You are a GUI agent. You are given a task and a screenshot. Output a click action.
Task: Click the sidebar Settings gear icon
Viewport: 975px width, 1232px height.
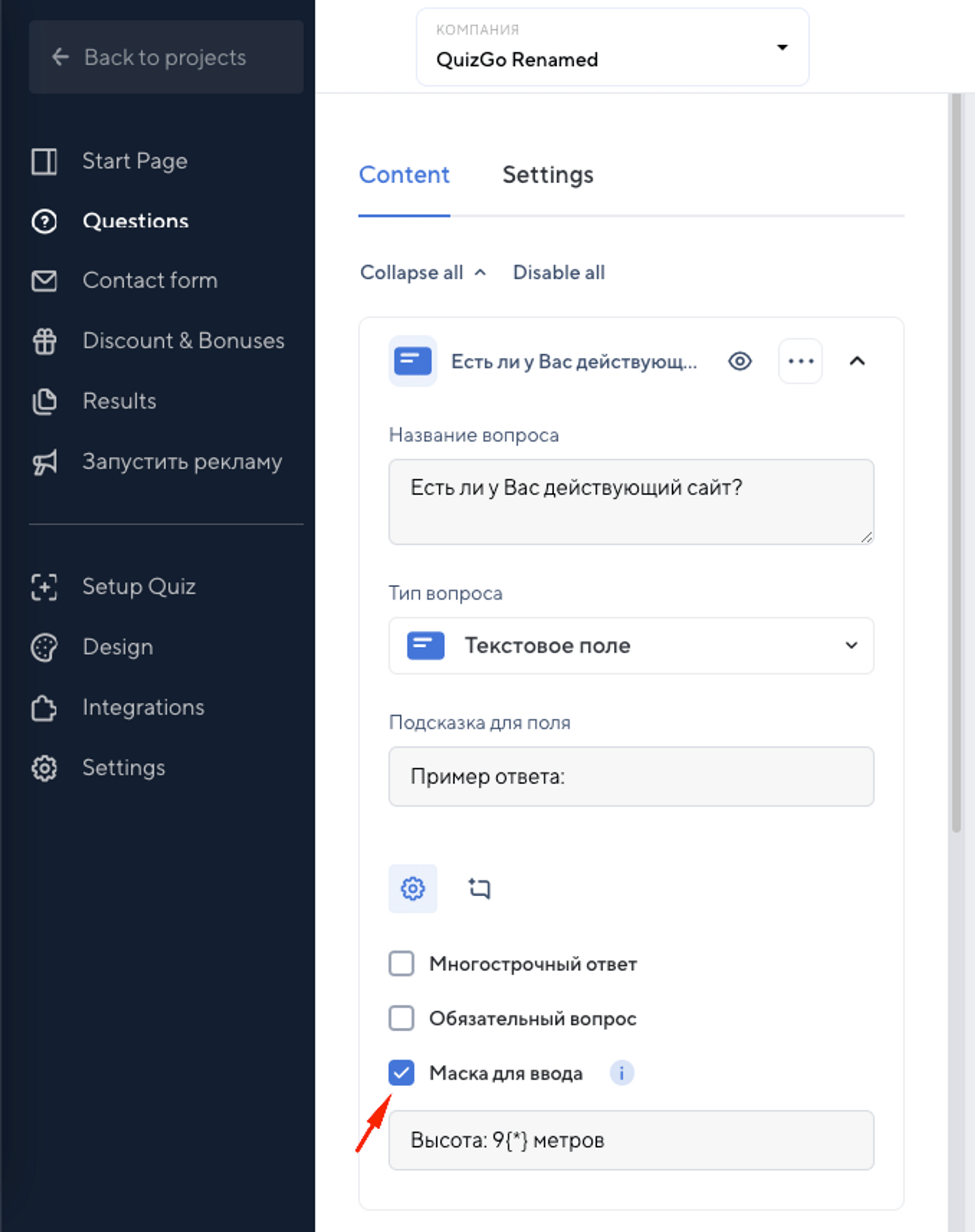tap(44, 769)
